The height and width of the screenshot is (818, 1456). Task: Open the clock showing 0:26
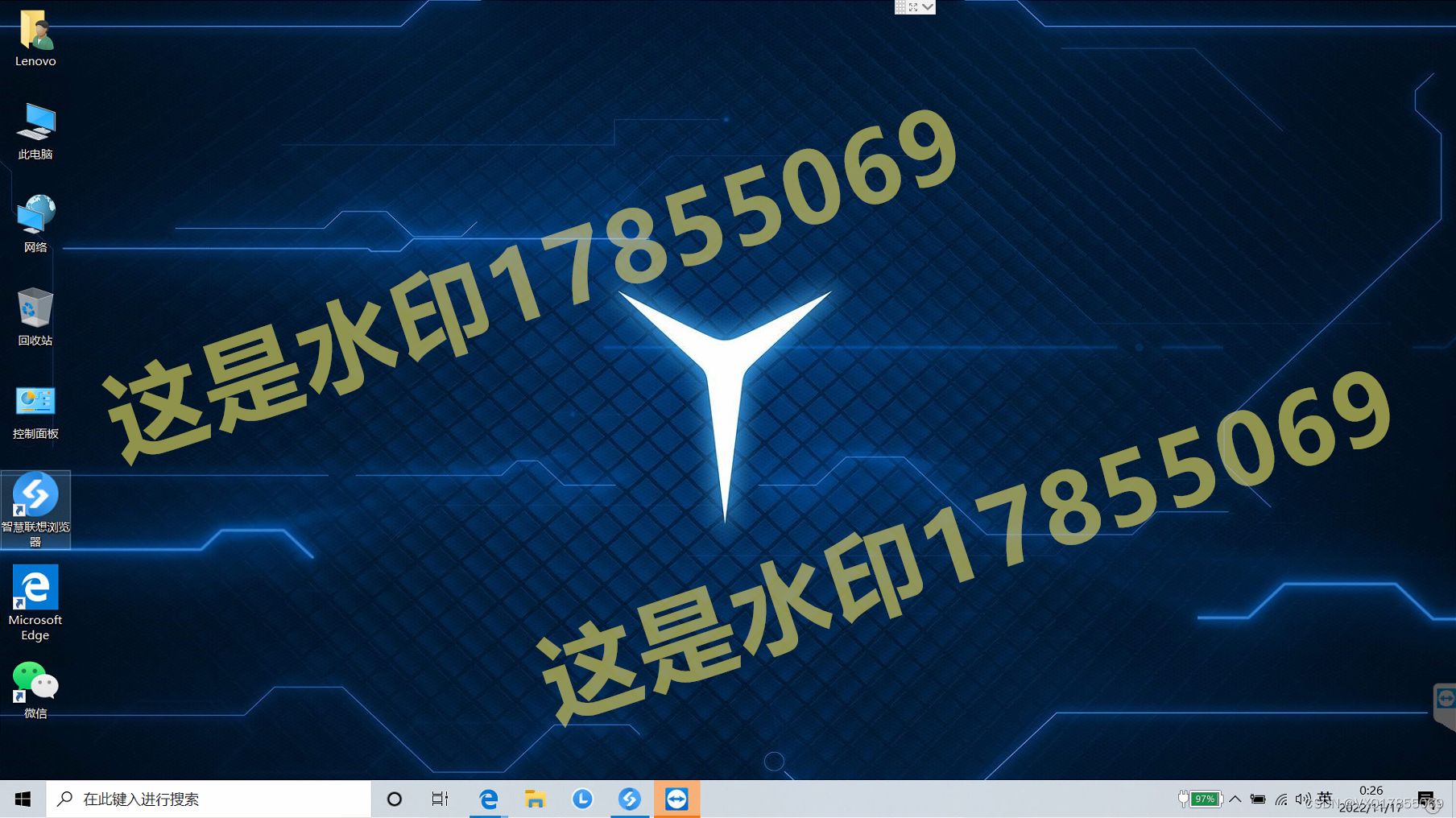(1371, 799)
